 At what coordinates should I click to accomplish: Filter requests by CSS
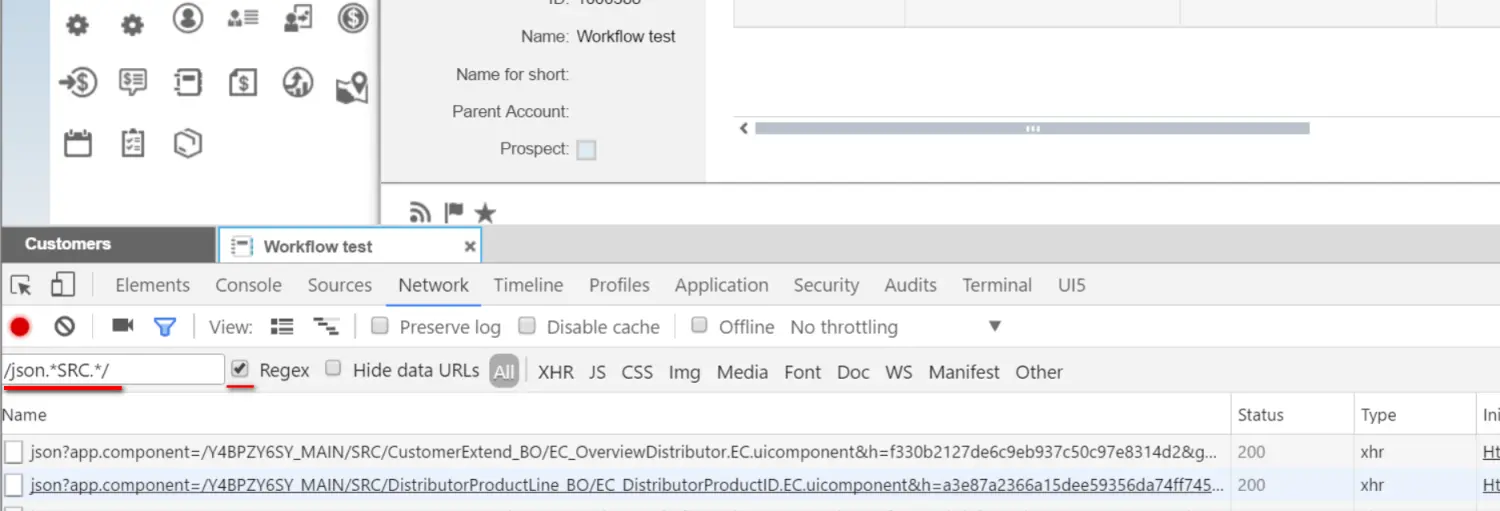[637, 372]
